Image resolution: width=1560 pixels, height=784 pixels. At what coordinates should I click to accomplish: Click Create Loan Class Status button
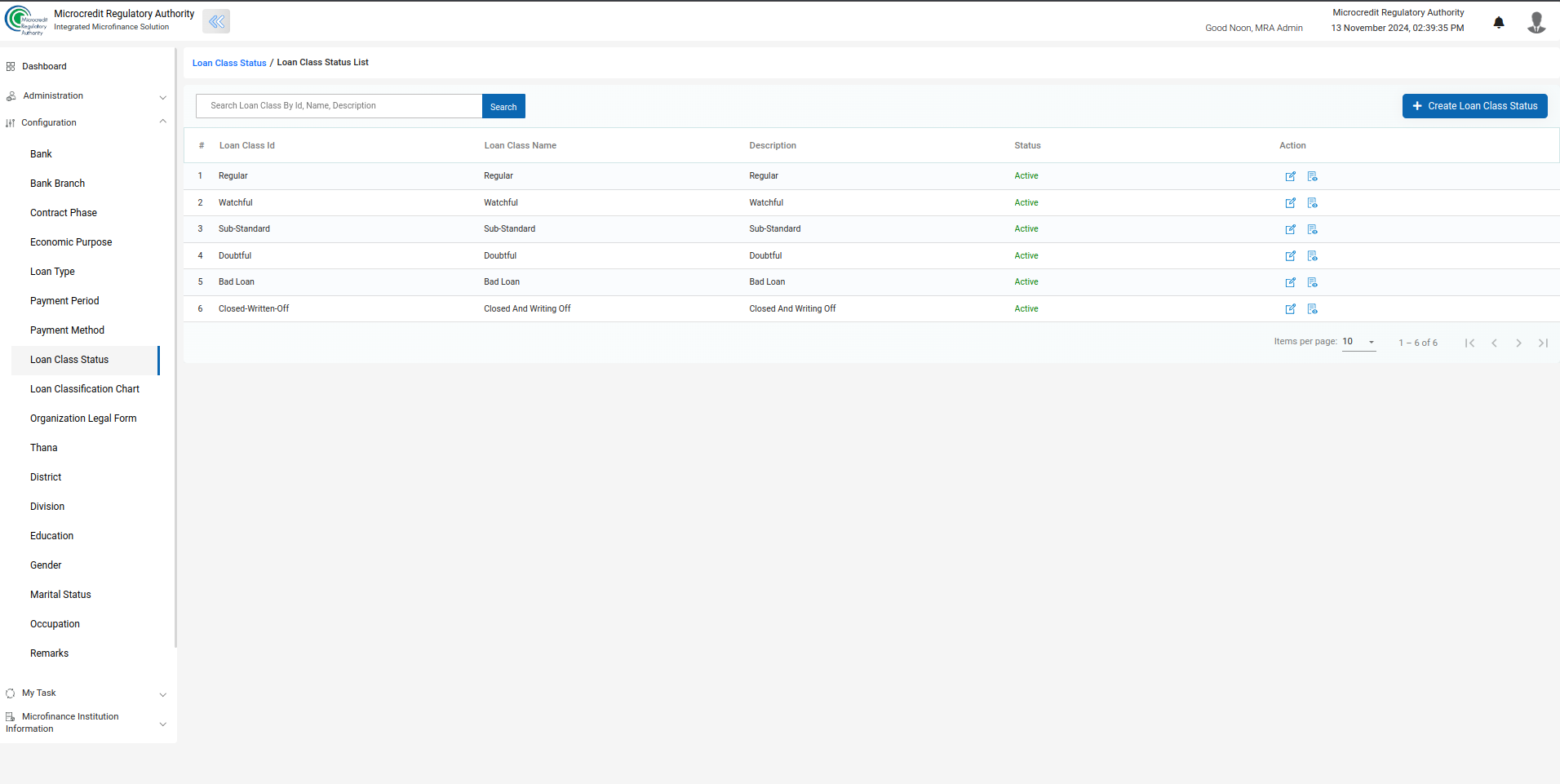pos(1474,106)
